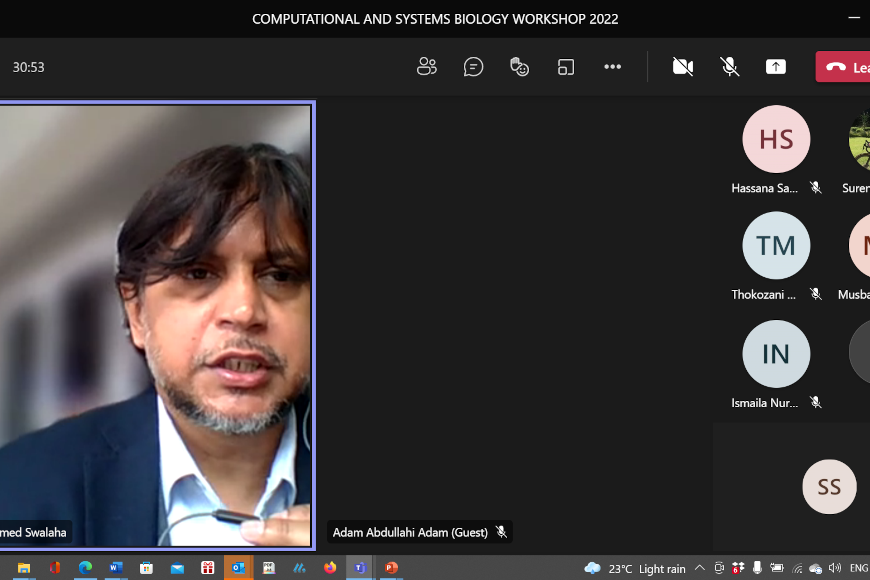Click the Thokozani participant name

pos(763,295)
